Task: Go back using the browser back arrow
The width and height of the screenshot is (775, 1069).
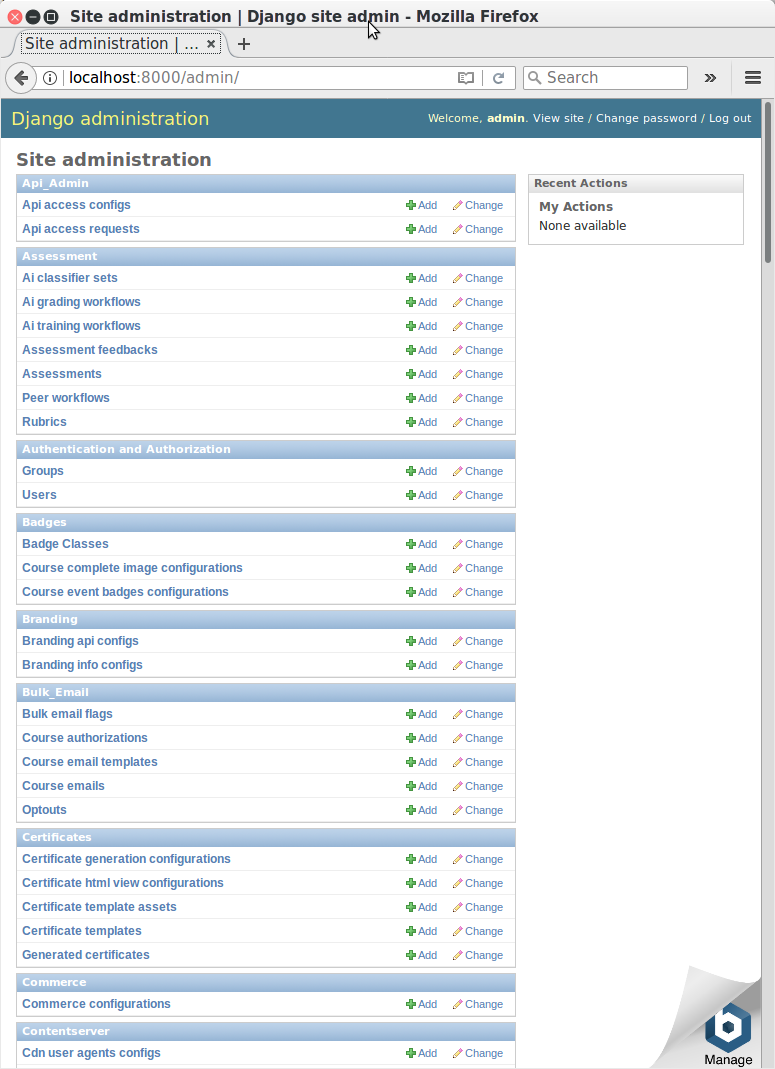Action: [21, 78]
